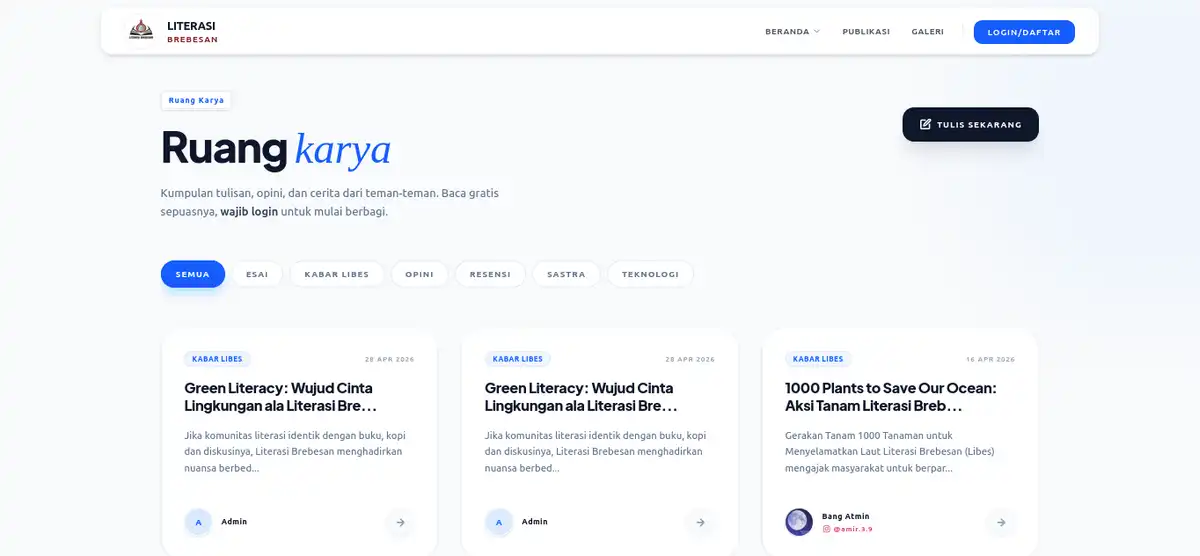
Task: Open the Beranda dropdown menu
Action: pos(792,32)
